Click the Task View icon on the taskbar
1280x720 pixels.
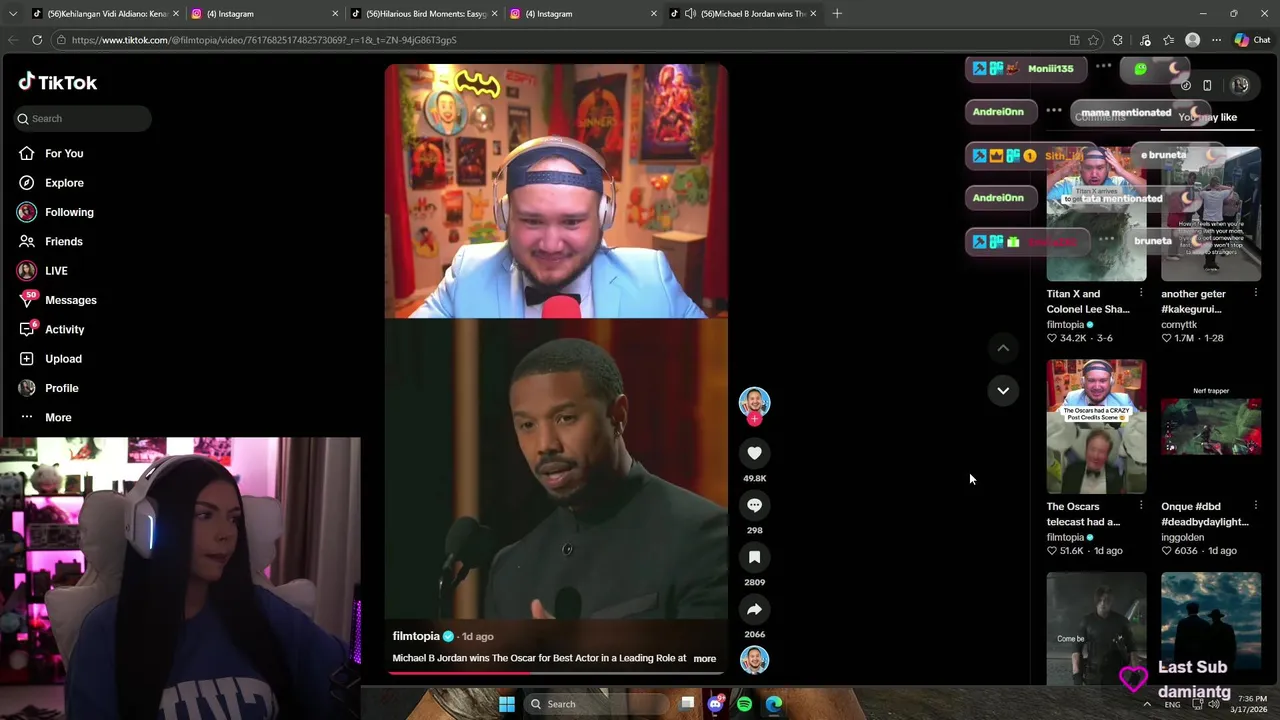tap(687, 704)
